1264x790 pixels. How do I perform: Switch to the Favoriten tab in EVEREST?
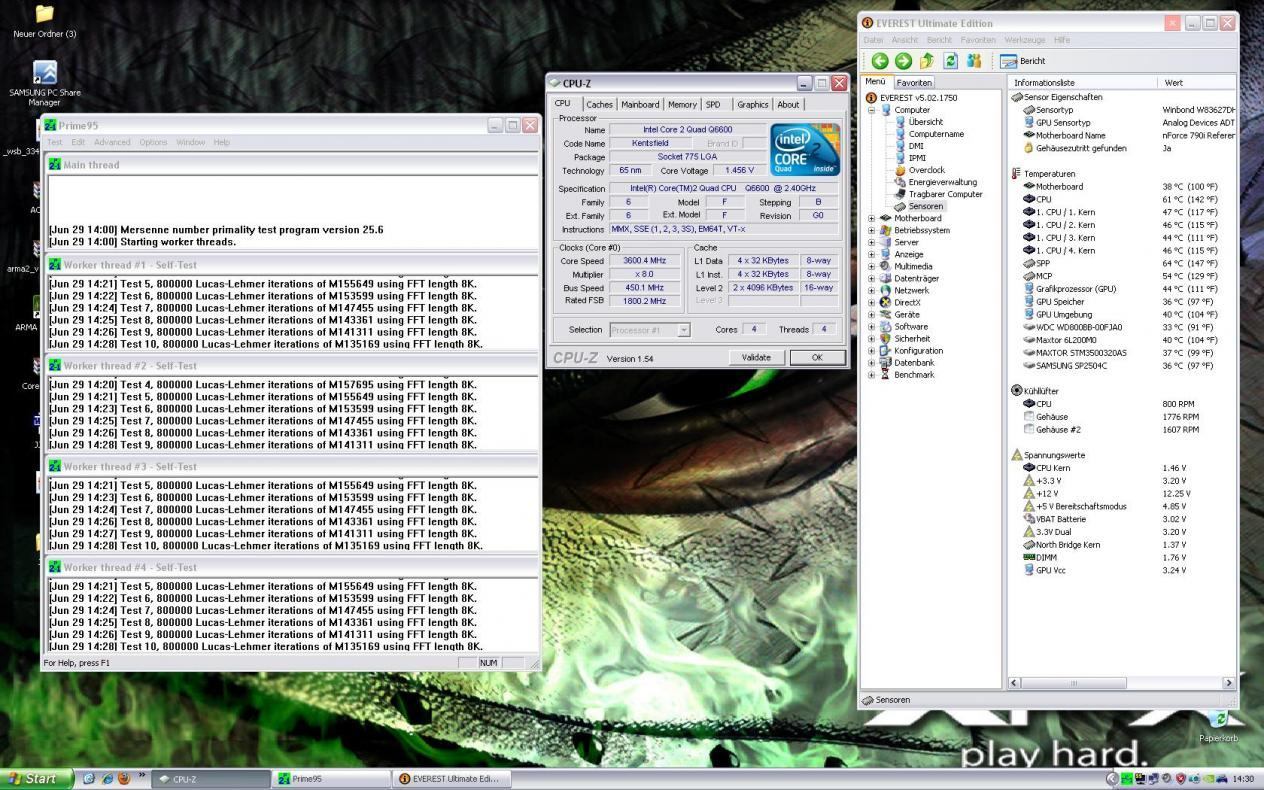[914, 82]
